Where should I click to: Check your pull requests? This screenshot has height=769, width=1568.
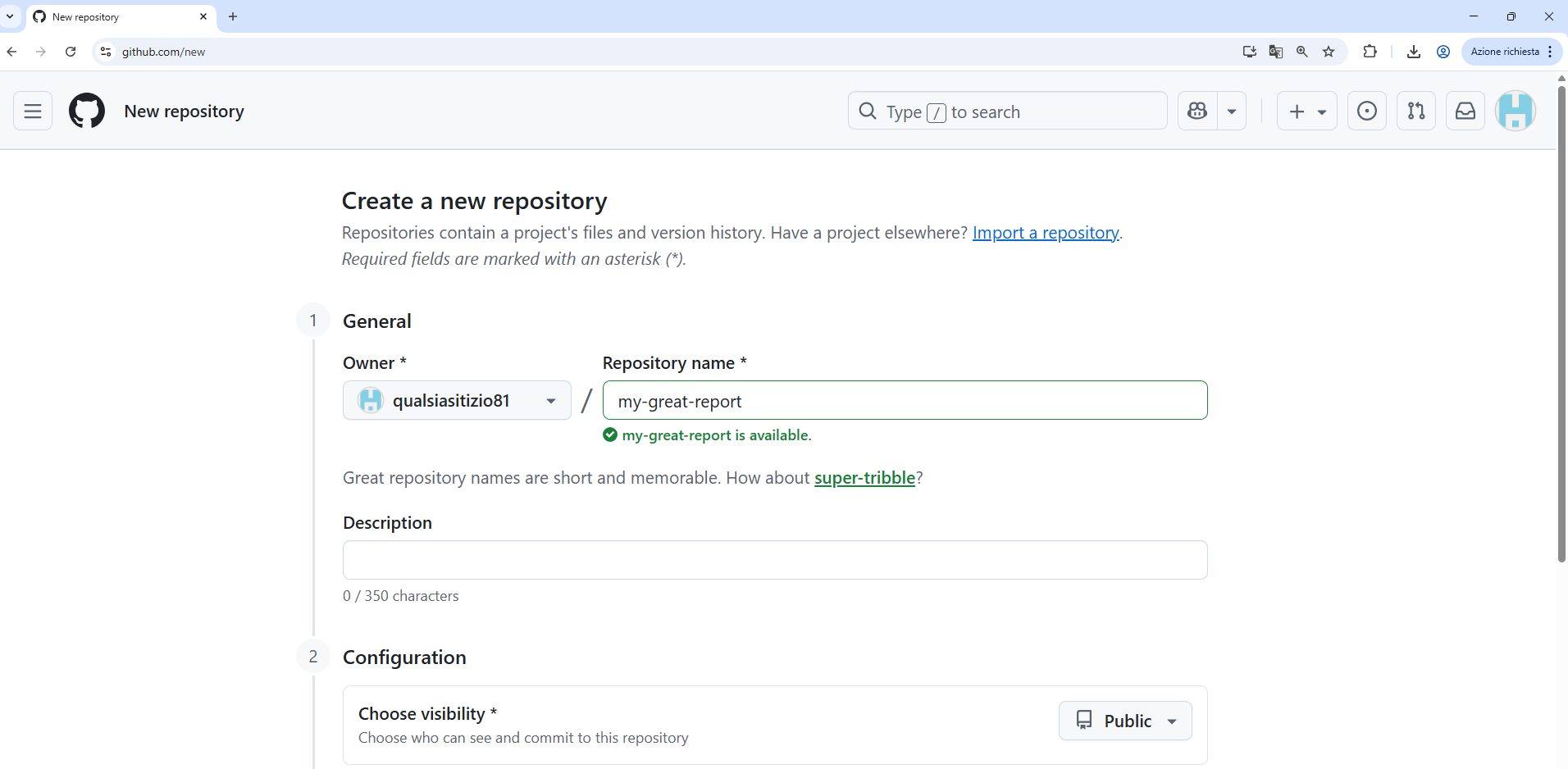[x=1415, y=111]
